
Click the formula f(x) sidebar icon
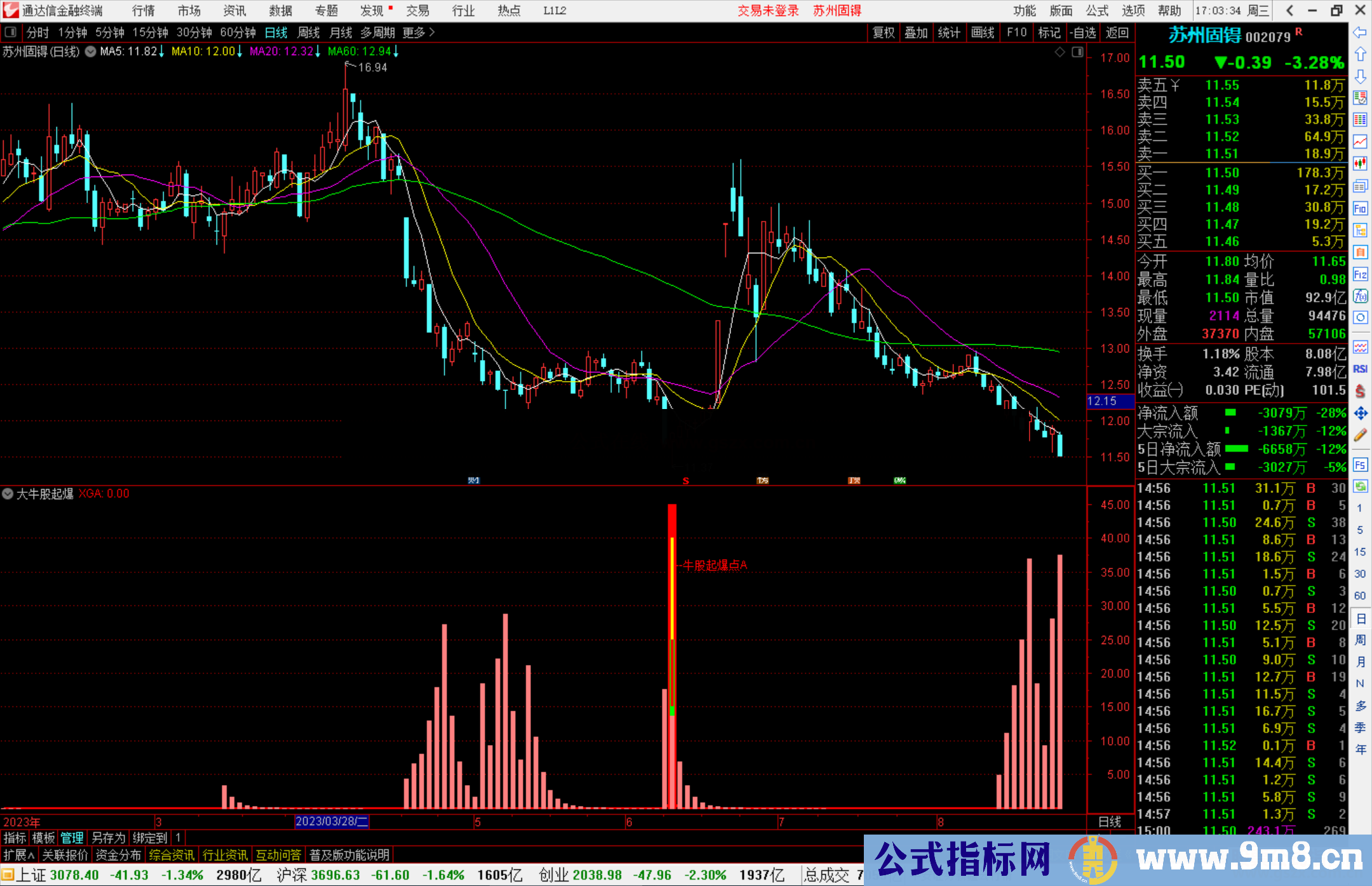(1360, 296)
